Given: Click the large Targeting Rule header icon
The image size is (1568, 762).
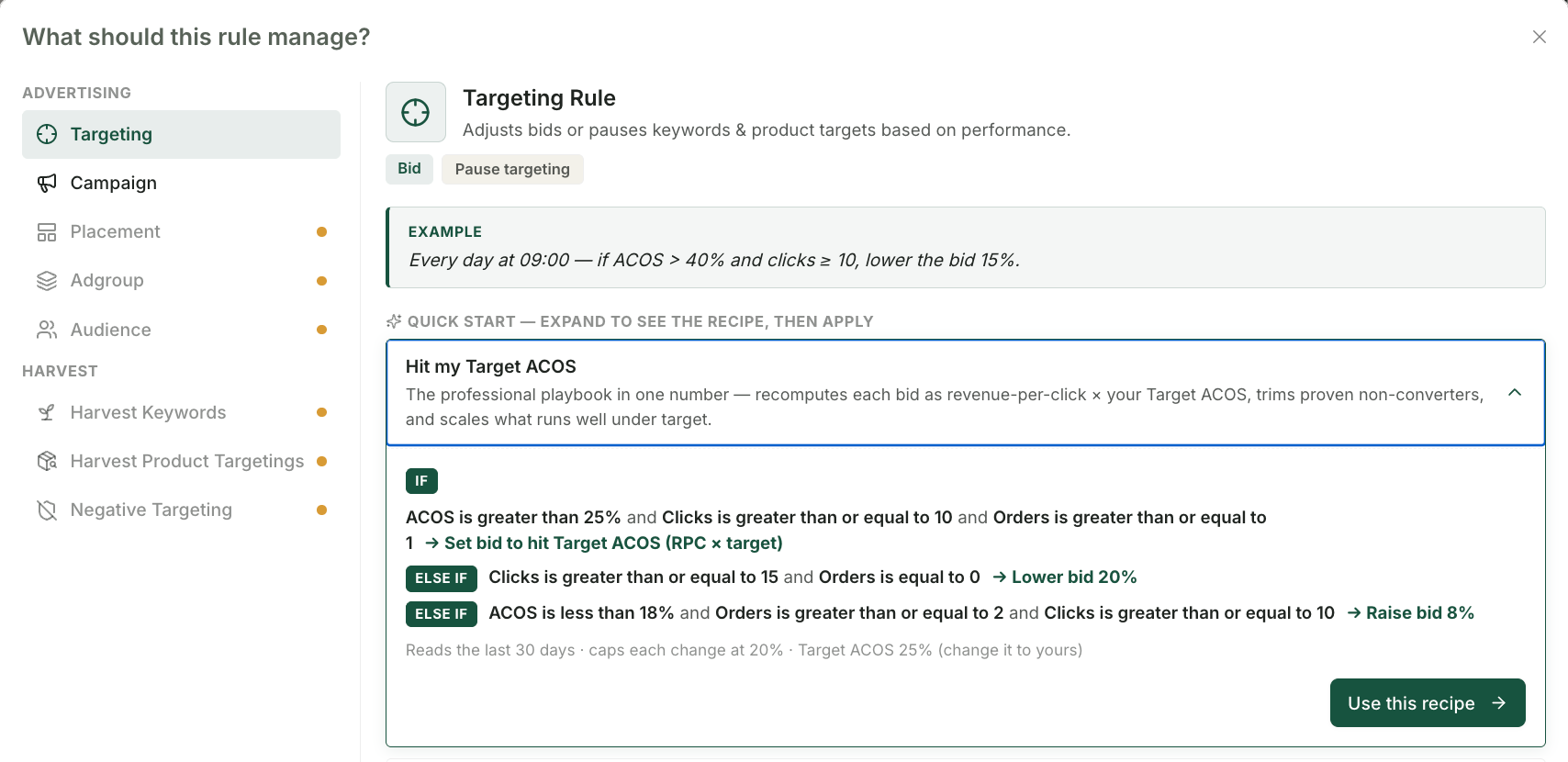Looking at the screenshot, I should click(x=416, y=112).
